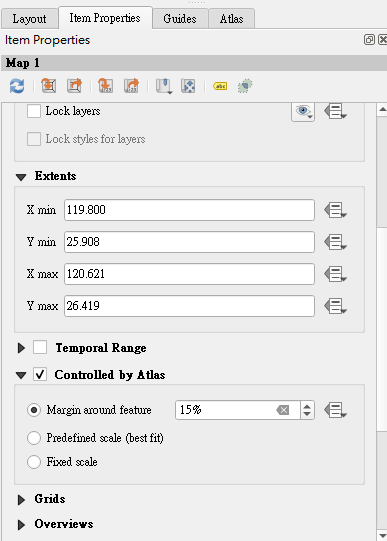Clear the 15% margin value
387x541 pixels.
point(283,410)
